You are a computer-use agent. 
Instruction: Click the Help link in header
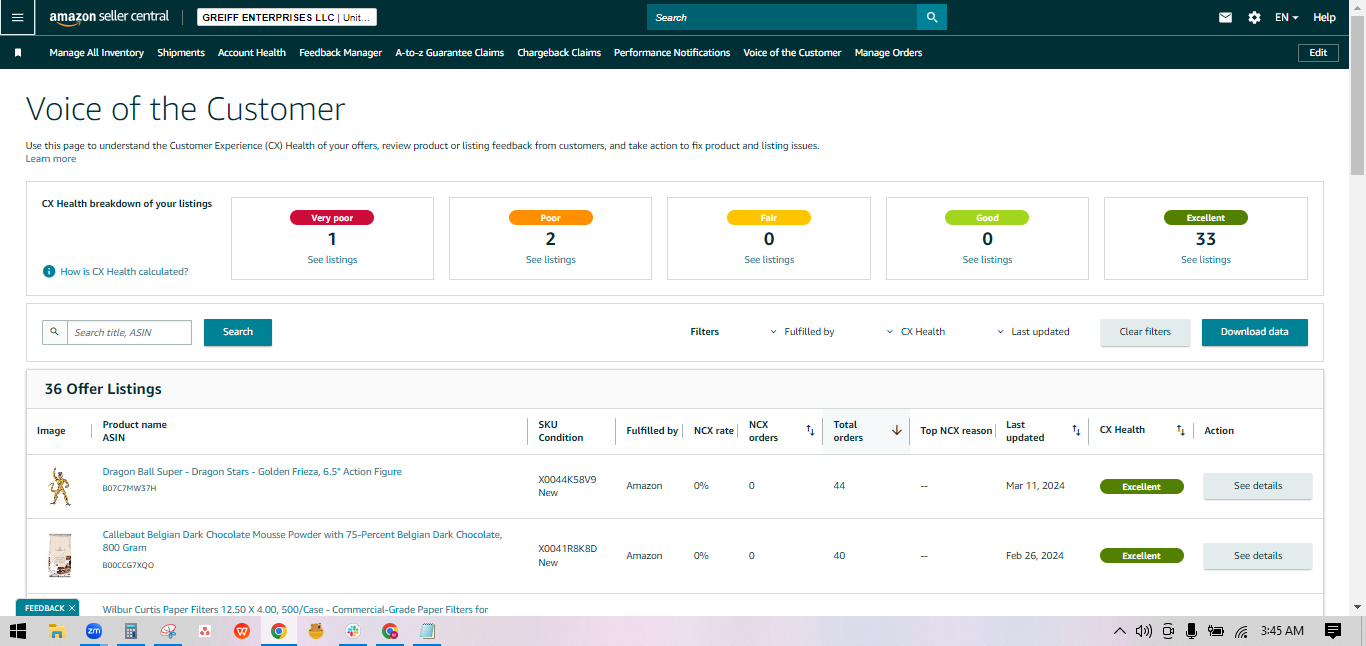tap(1324, 17)
